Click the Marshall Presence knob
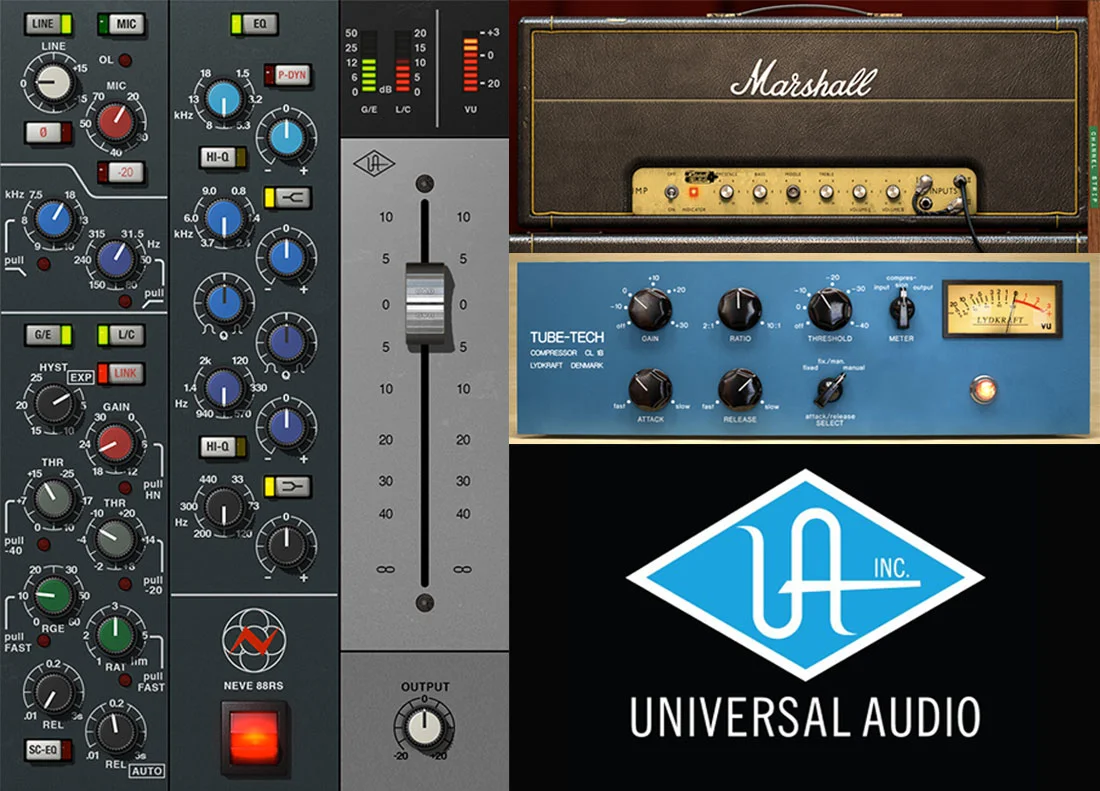 pos(726,191)
